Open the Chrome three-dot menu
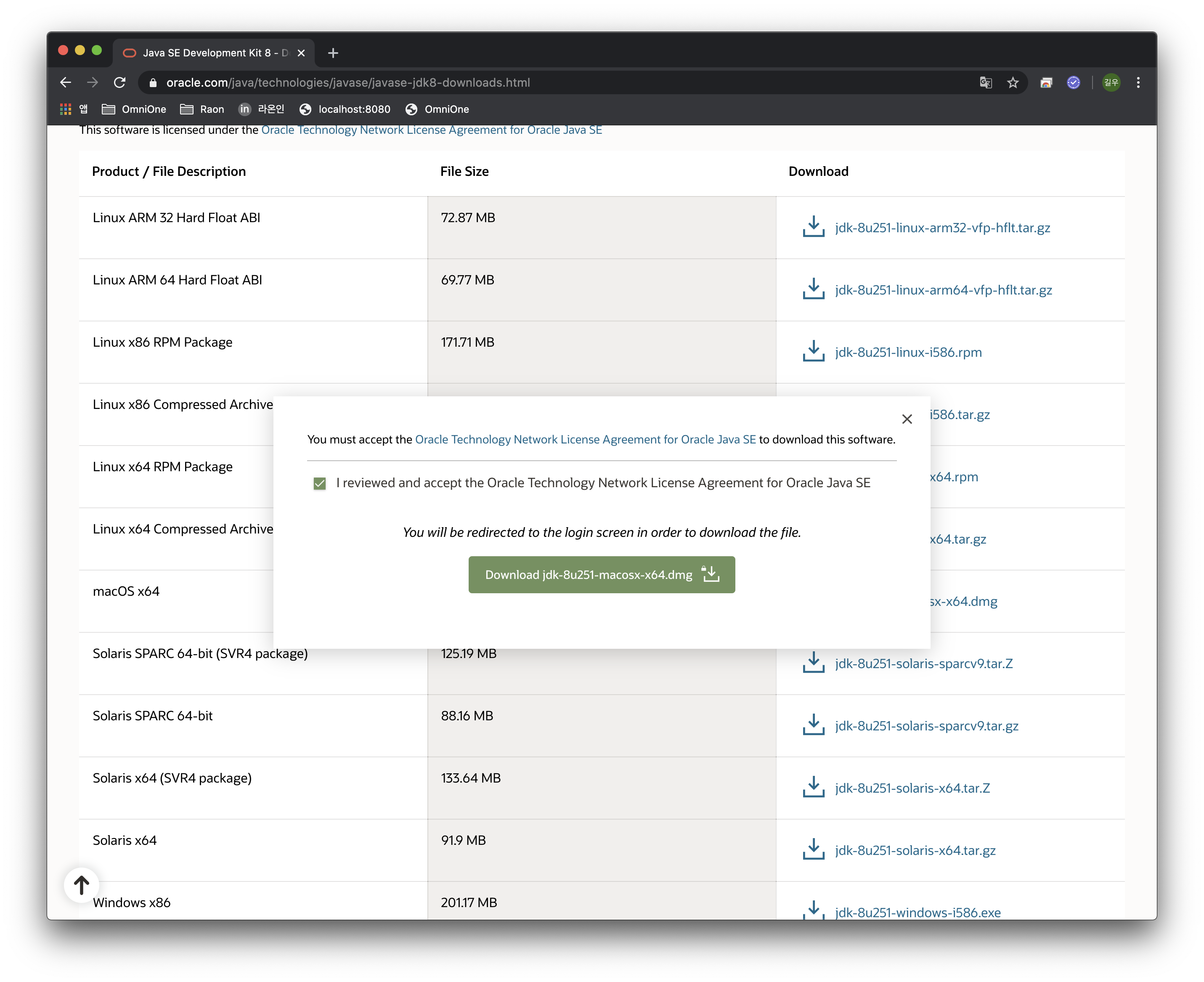This screenshot has width=1204, height=982. [x=1138, y=82]
